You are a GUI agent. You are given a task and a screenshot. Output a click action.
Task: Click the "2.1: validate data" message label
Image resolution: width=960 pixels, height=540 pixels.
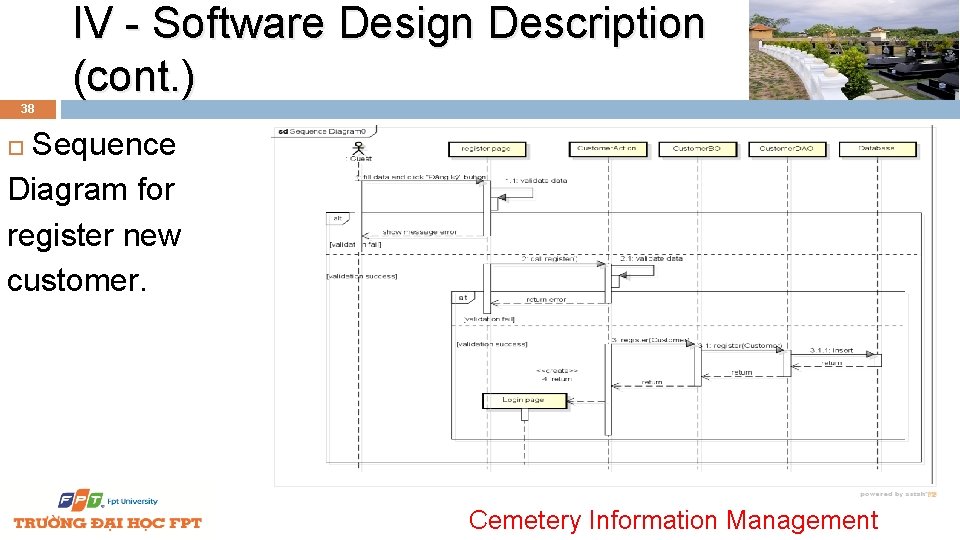pyautogui.click(x=651, y=258)
